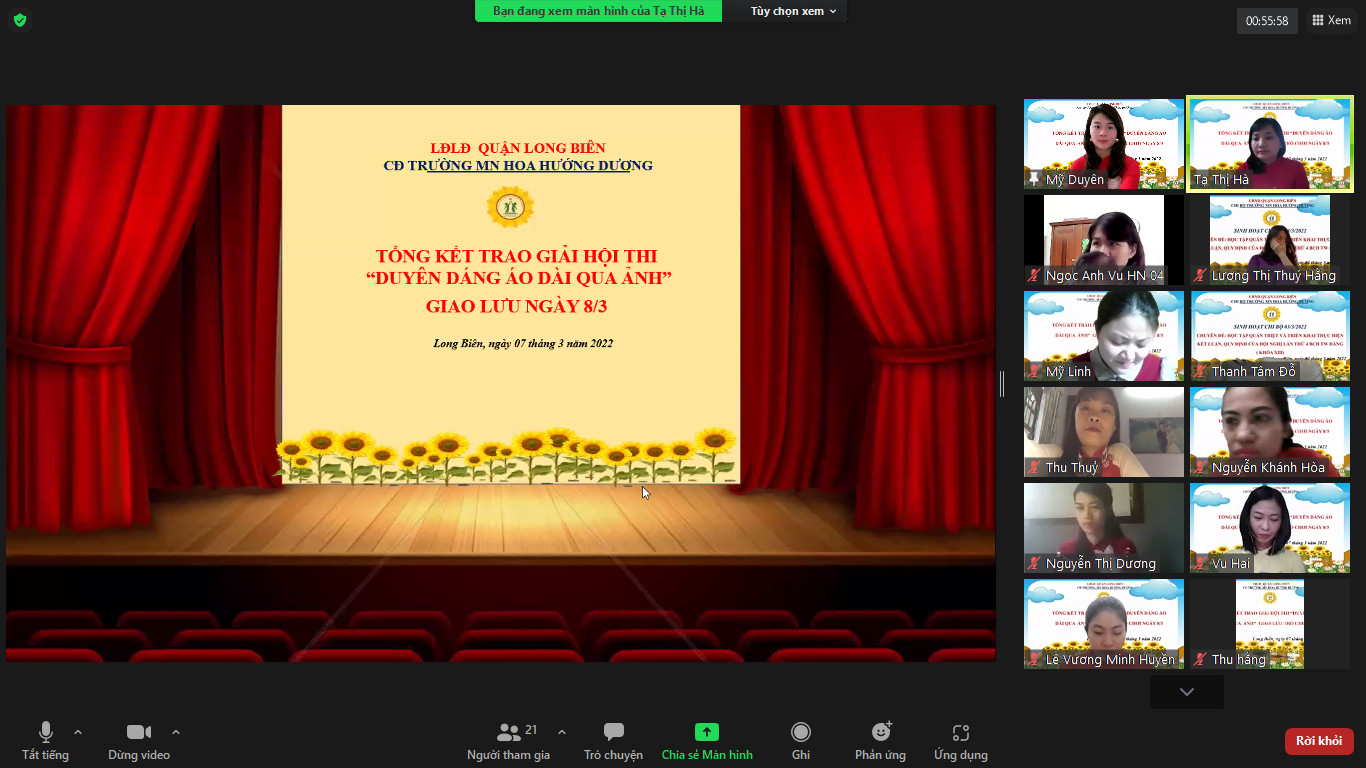1366x768 pixels.
Task: Click the Chia sẻ Màn hình share icon
Action: 707,732
